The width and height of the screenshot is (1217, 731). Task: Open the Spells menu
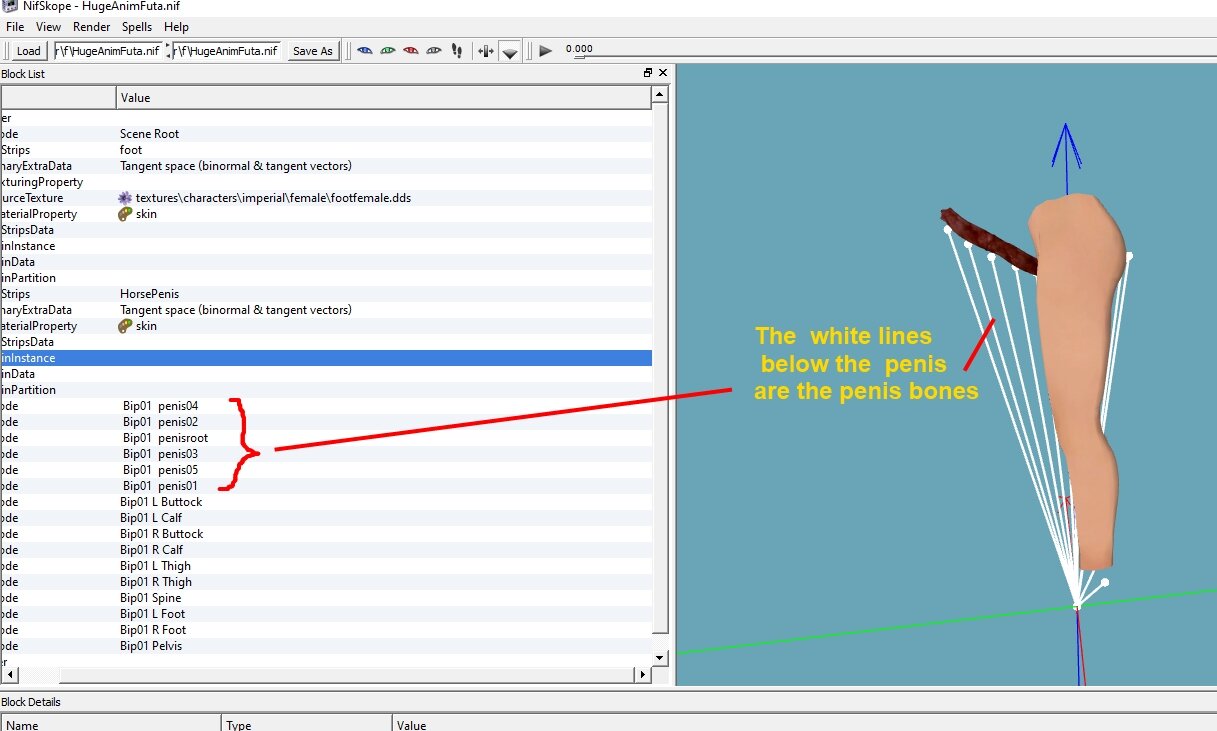(x=138, y=27)
